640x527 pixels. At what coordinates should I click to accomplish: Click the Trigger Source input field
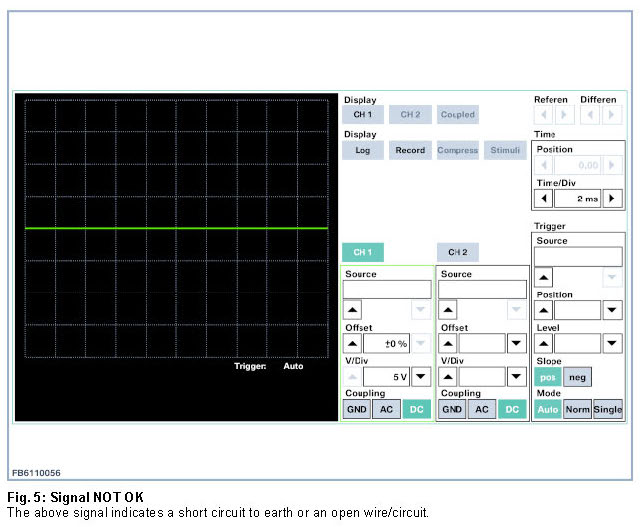[x=577, y=257]
